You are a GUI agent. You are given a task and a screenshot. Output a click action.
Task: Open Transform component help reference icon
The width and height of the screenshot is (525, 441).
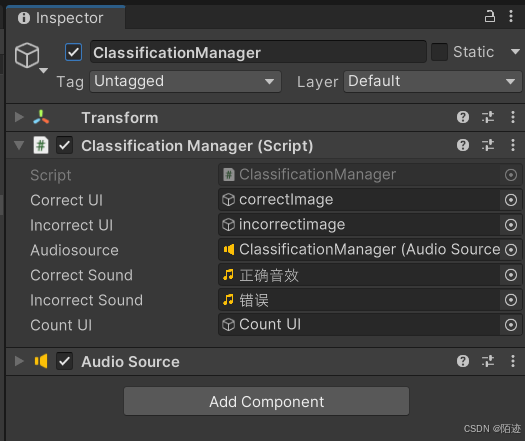463,117
